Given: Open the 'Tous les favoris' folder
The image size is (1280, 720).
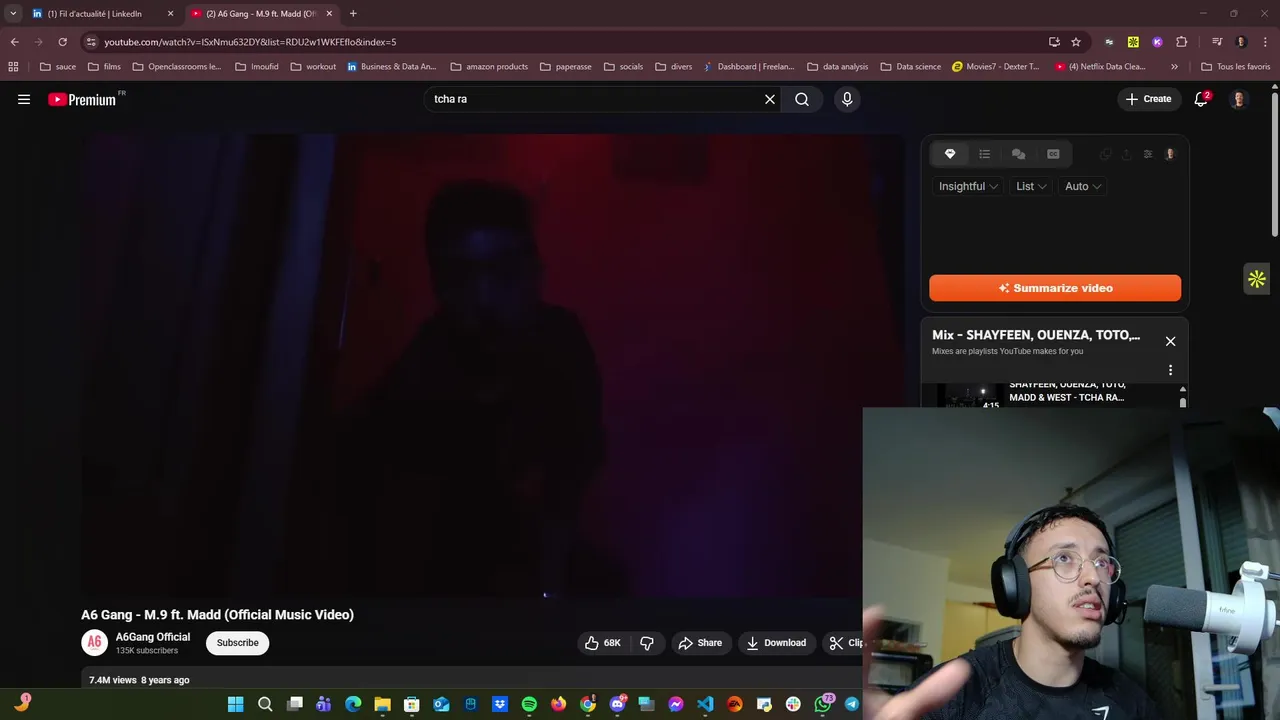Looking at the screenshot, I should click(x=1235, y=67).
